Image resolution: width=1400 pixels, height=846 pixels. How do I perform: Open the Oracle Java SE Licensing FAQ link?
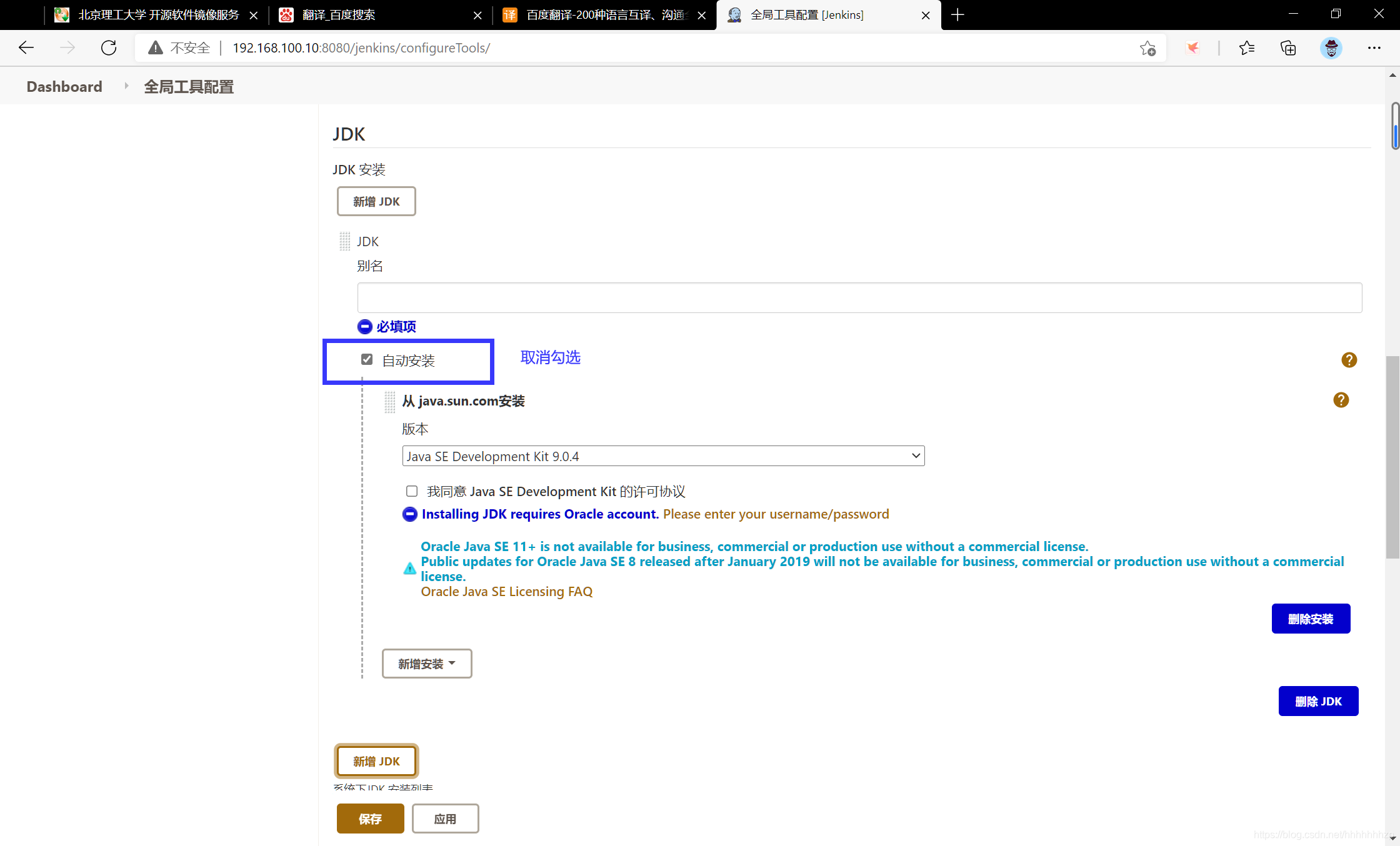click(x=506, y=592)
